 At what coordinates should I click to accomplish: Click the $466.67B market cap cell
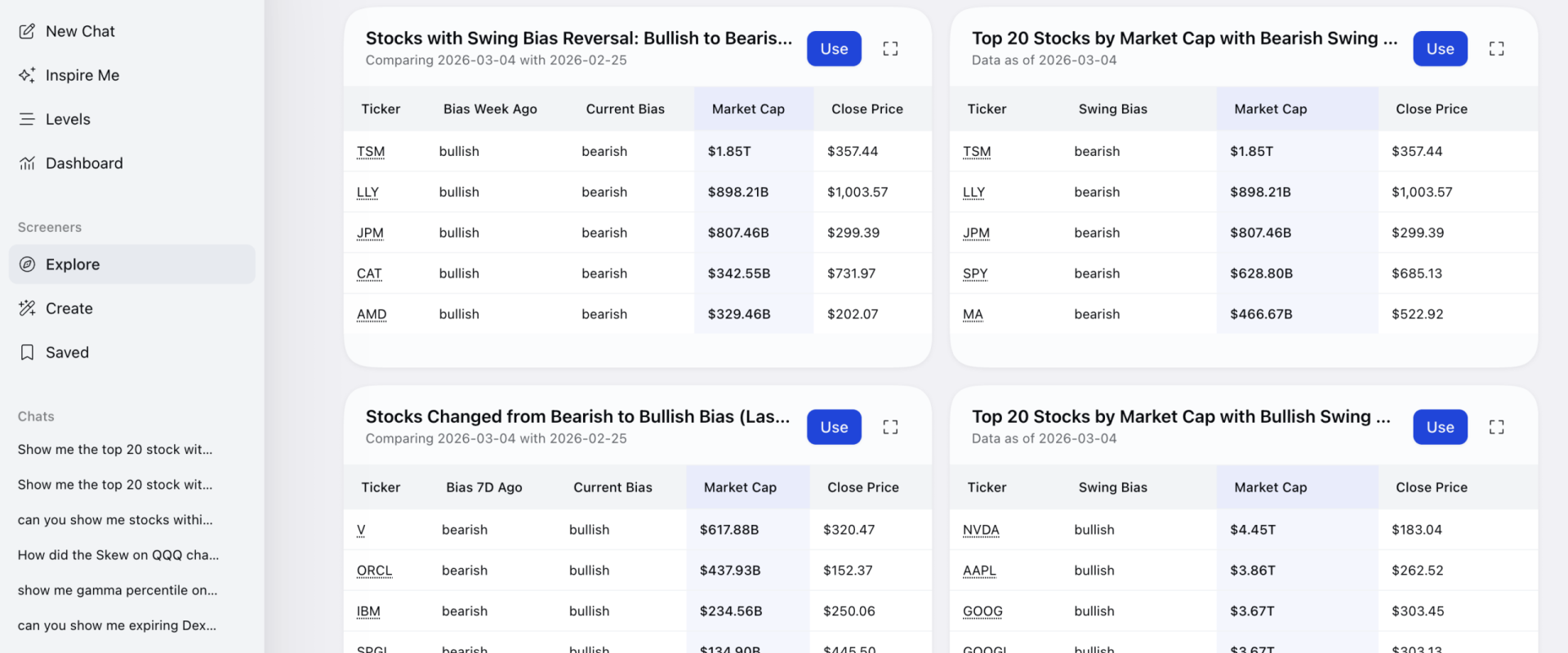pyautogui.click(x=1297, y=314)
